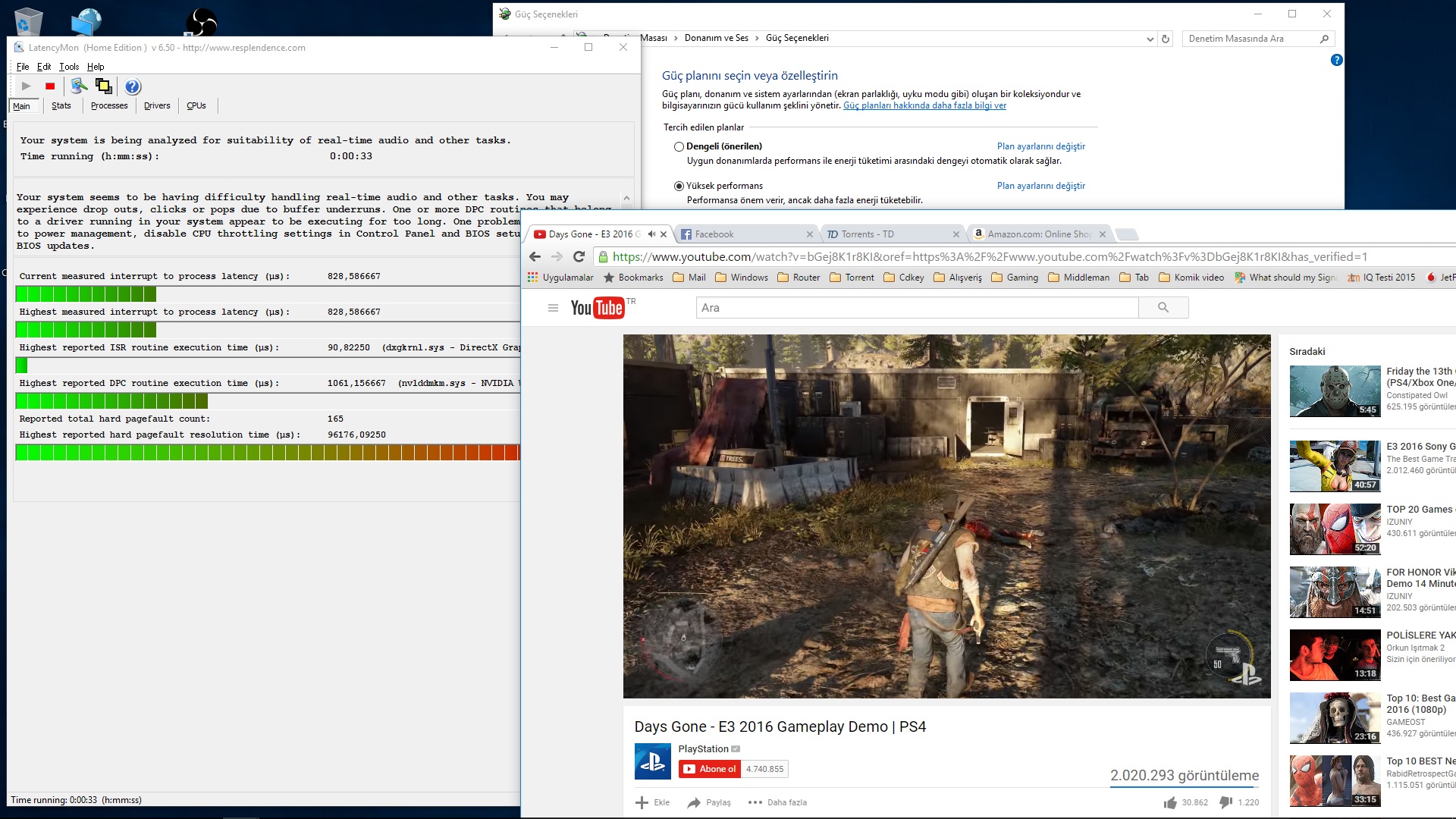Click the blue help icon in Güç Seçenekleri
This screenshot has height=819, width=1456.
pyautogui.click(x=1336, y=60)
